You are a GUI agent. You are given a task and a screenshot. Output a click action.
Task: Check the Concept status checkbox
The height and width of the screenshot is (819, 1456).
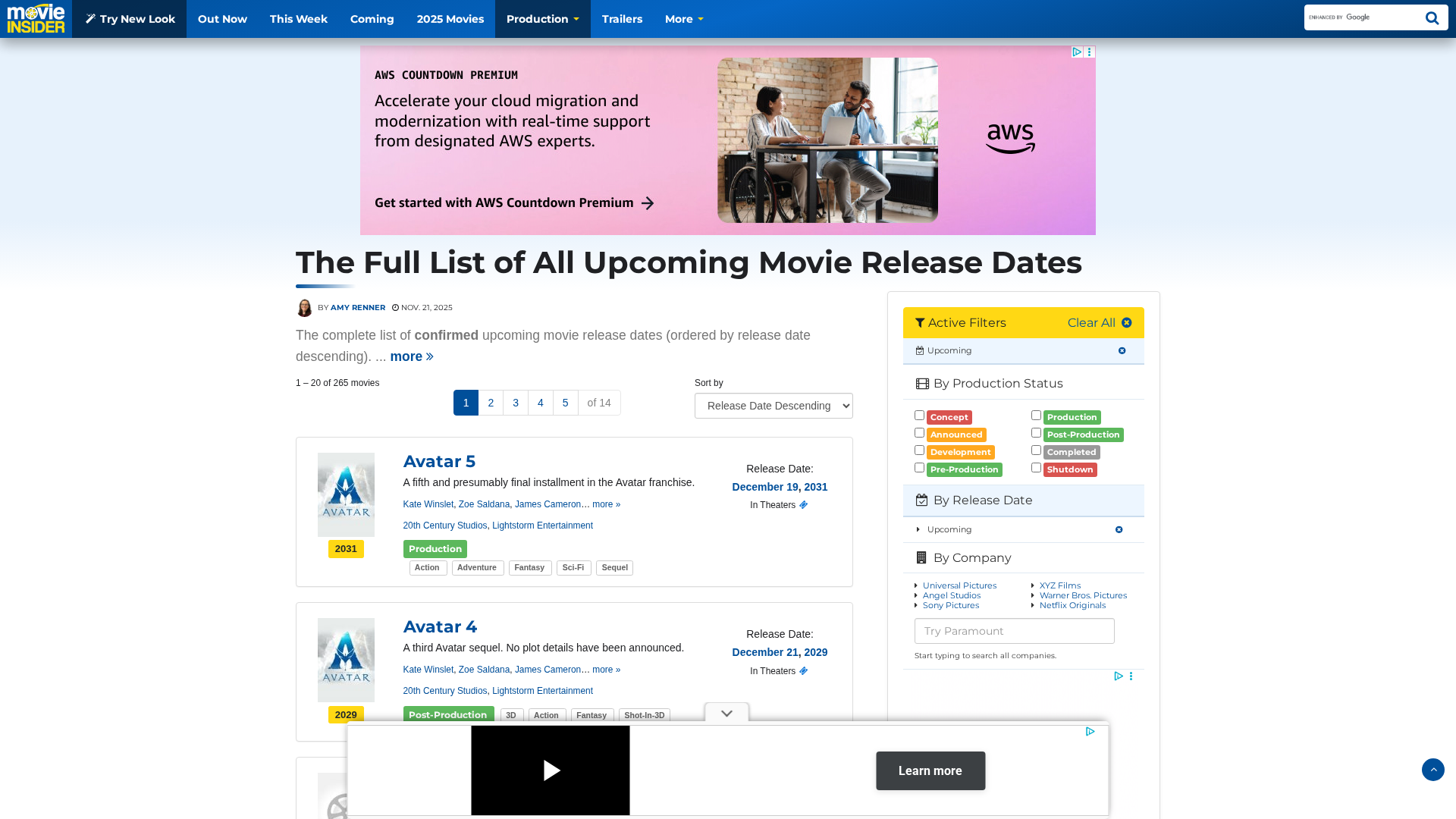[919, 416]
